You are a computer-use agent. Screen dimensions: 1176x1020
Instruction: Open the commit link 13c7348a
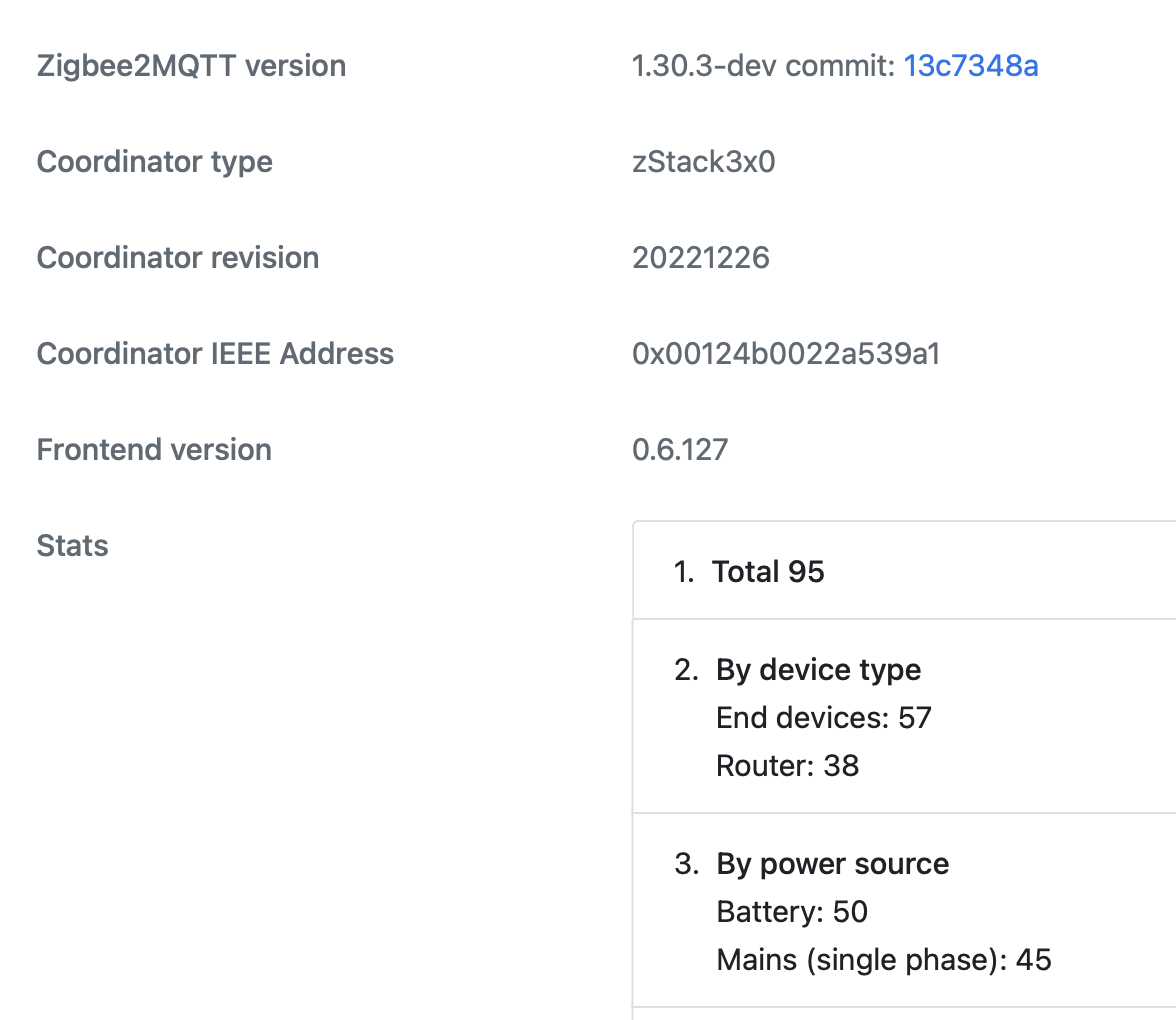click(x=970, y=66)
